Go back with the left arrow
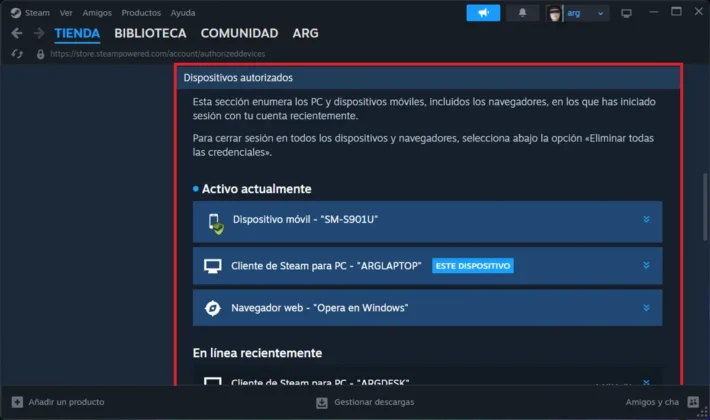710x420 pixels. coord(17,33)
